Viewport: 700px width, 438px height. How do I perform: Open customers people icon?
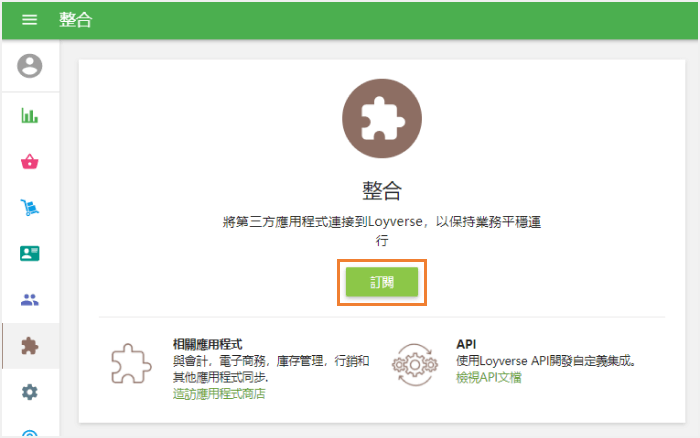click(x=29, y=300)
